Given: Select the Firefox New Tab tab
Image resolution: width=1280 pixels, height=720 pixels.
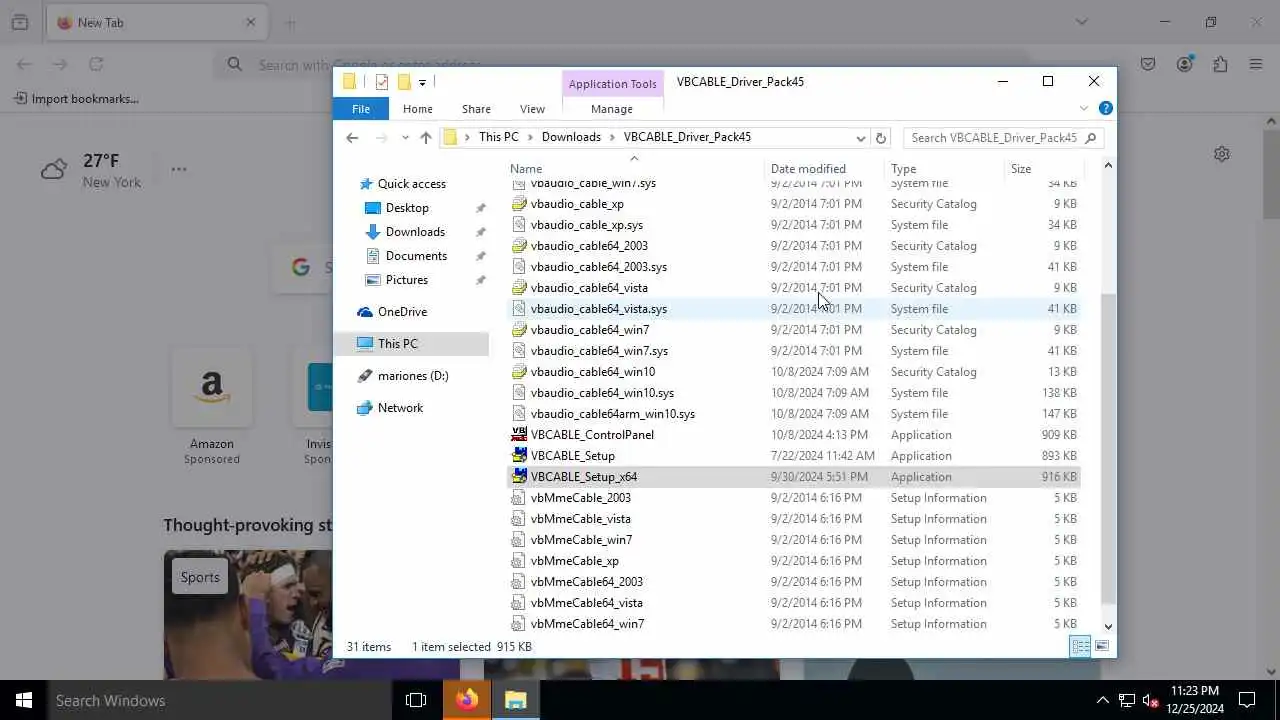Looking at the screenshot, I should [x=157, y=22].
